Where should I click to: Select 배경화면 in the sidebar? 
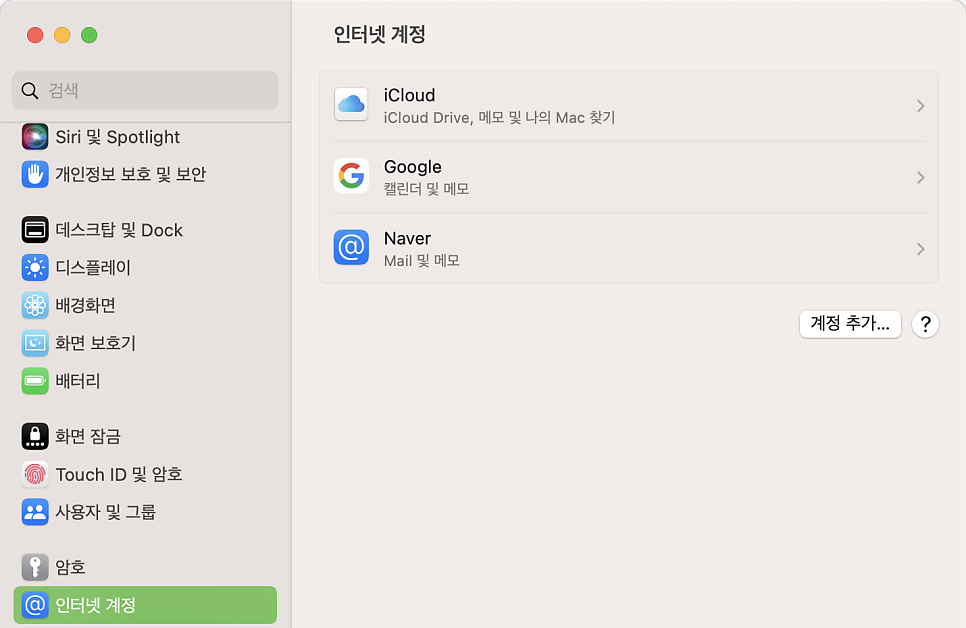(x=145, y=305)
